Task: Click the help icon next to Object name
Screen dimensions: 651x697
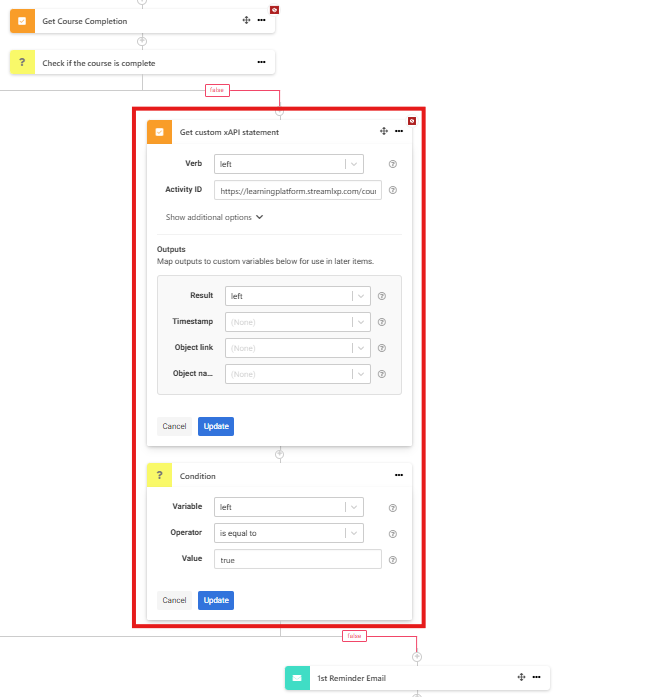Action: point(382,374)
